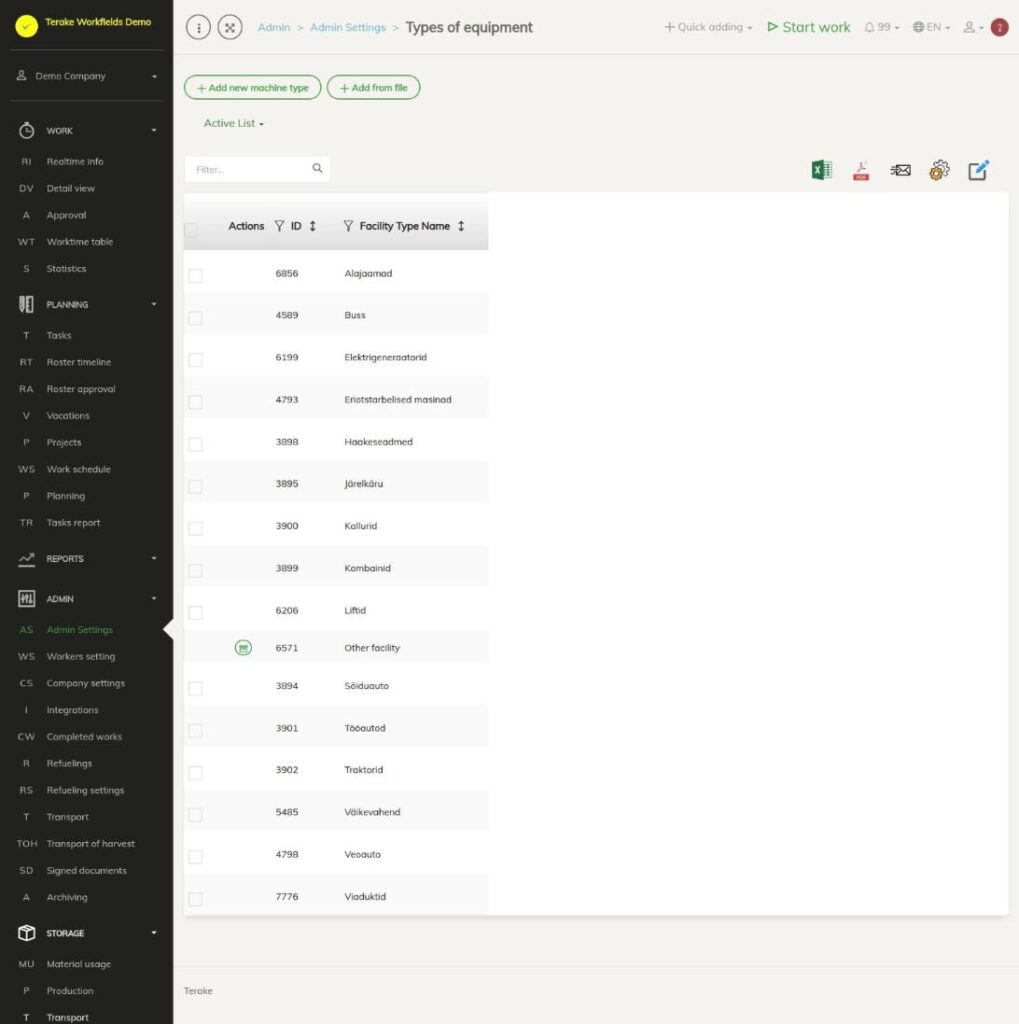Open the notifications bell showing 99
This screenshot has width=1019, height=1024.
pos(881,27)
